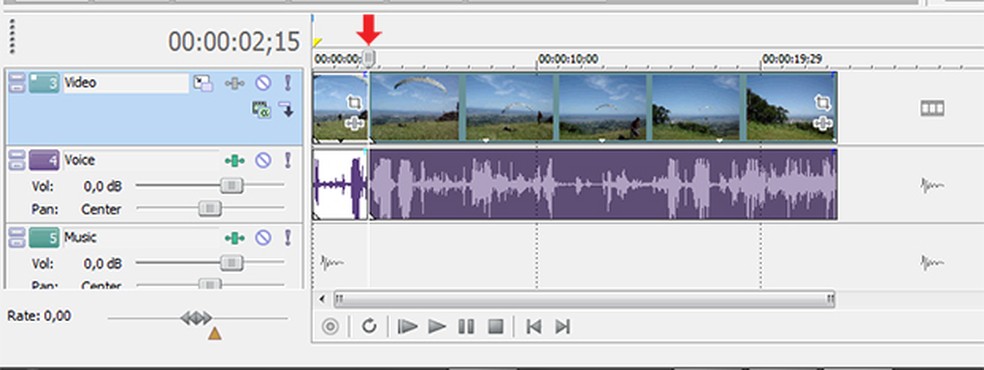
Task: Minimize the Video track height
Action: [x=18, y=78]
